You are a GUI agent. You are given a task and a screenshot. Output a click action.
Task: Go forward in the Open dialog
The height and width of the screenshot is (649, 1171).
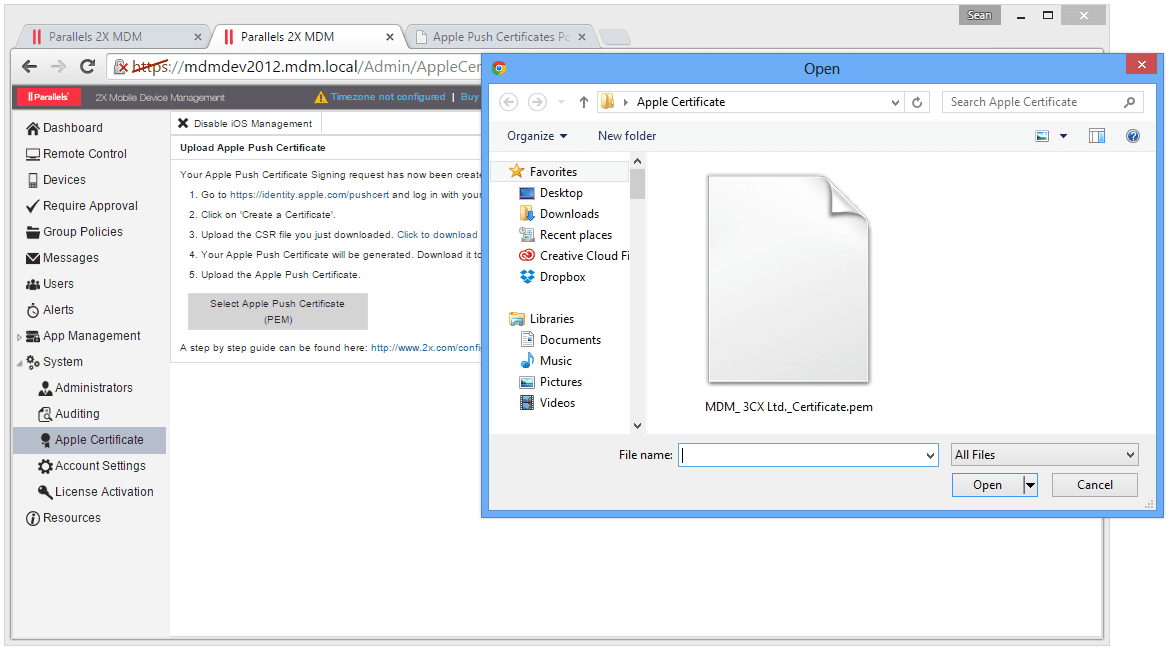pyautogui.click(x=537, y=102)
